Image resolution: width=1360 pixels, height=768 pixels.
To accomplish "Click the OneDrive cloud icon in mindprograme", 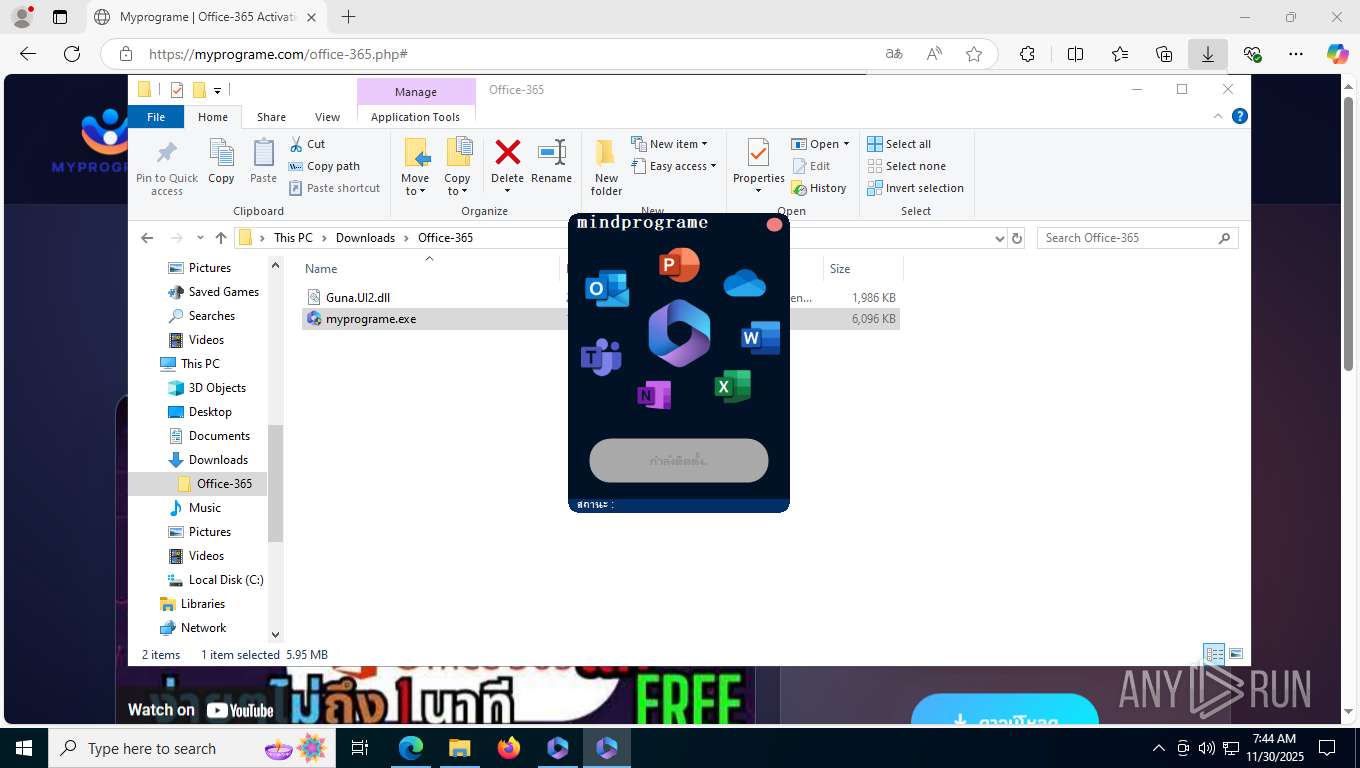I will [744, 284].
